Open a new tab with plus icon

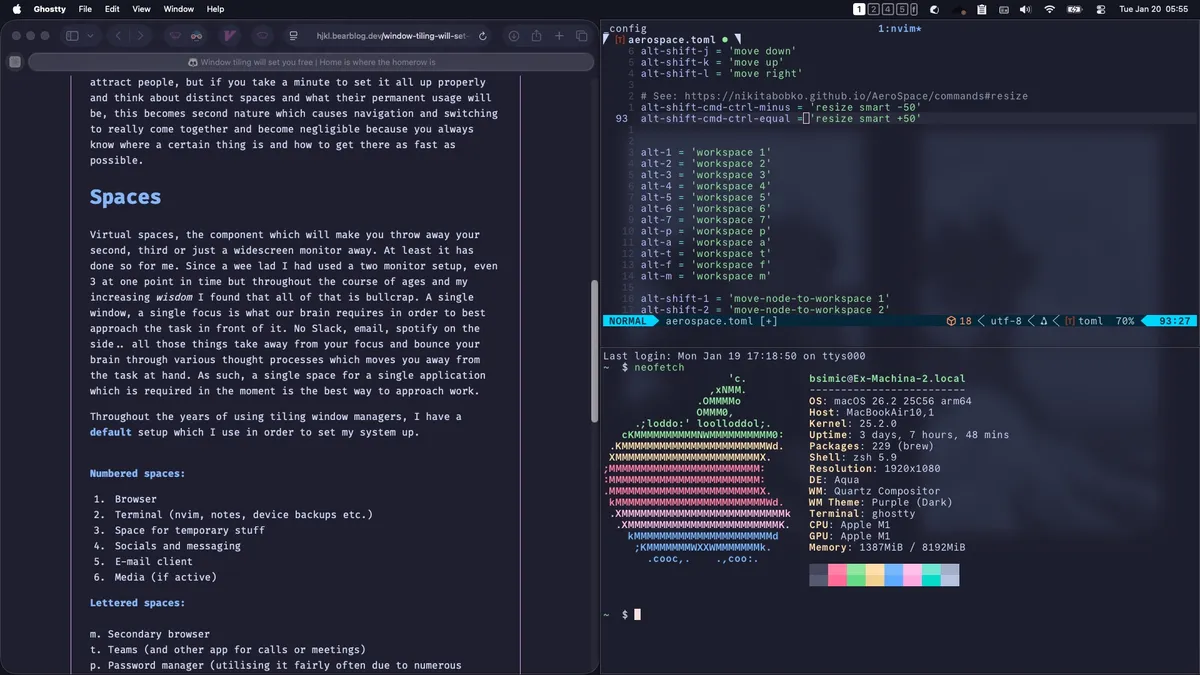pyautogui.click(x=560, y=35)
